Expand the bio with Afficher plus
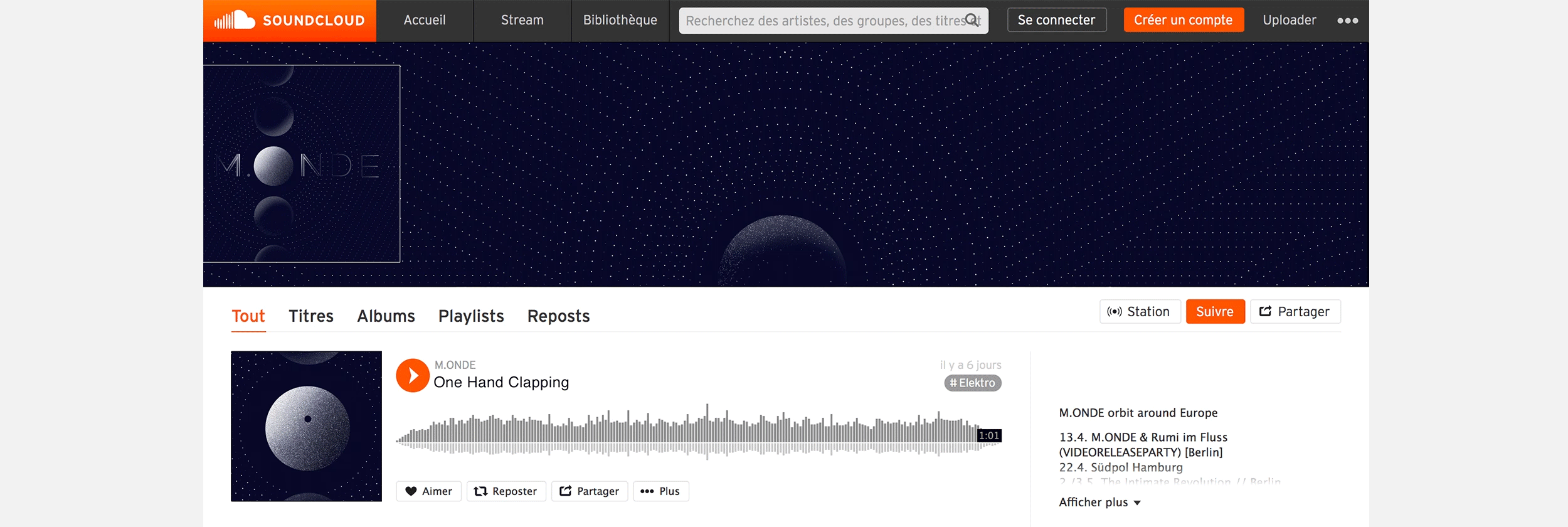 click(x=1099, y=503)
